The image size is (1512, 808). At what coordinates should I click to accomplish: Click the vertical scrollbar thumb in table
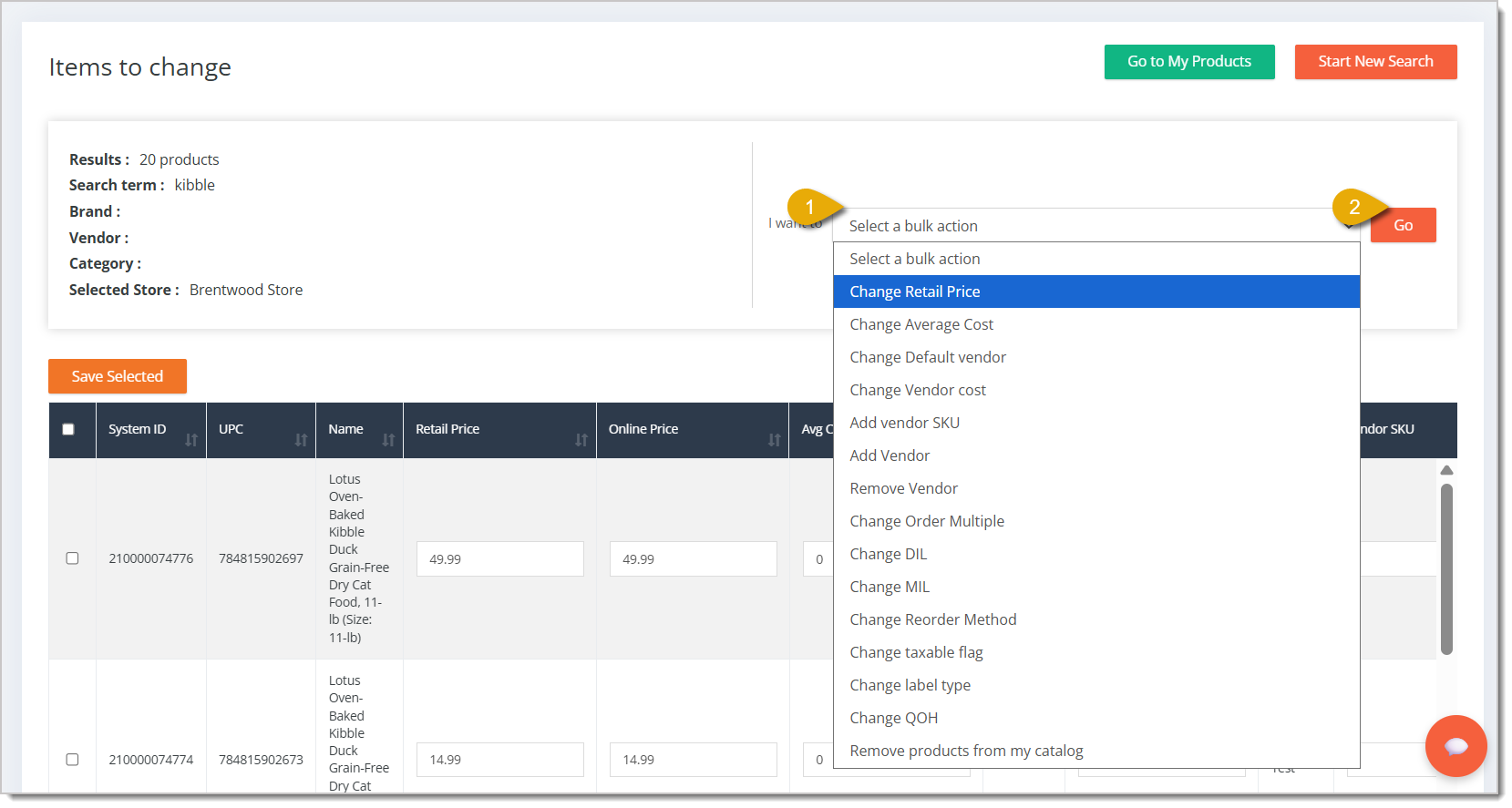pyautogui.click(x=1446, y=569)
